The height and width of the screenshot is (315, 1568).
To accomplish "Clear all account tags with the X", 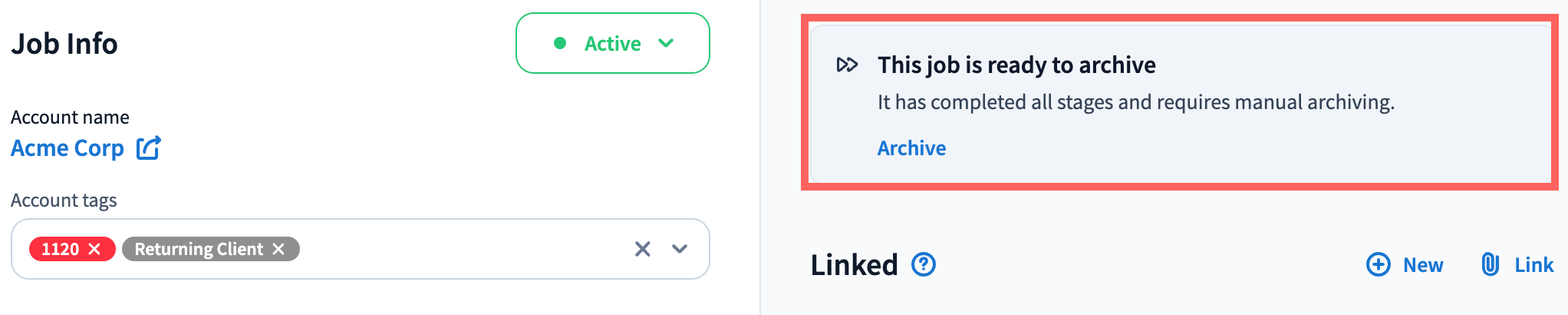I will [x=642, y=249].
